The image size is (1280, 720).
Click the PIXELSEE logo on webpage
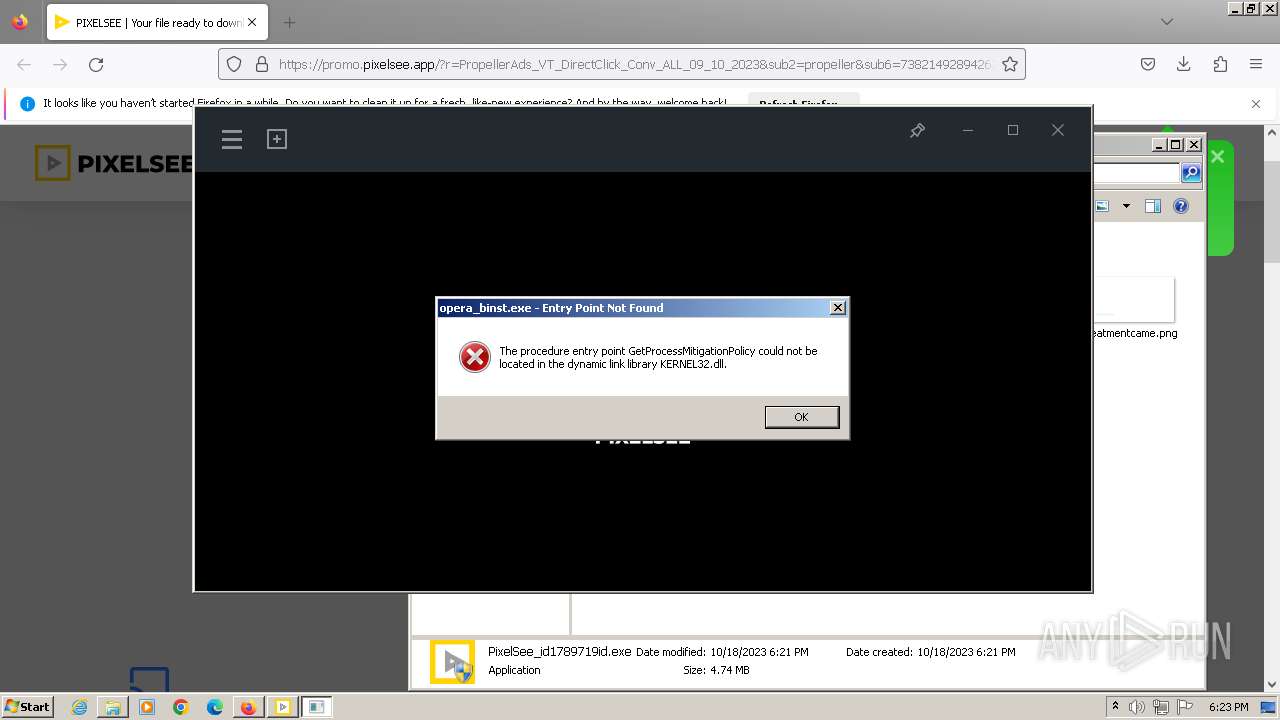113,163
